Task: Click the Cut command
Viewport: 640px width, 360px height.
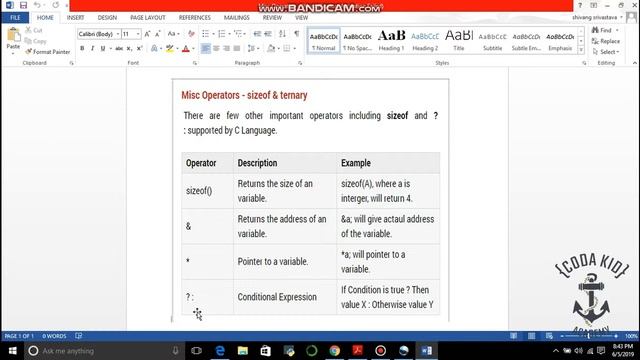Action: point(34,30)
